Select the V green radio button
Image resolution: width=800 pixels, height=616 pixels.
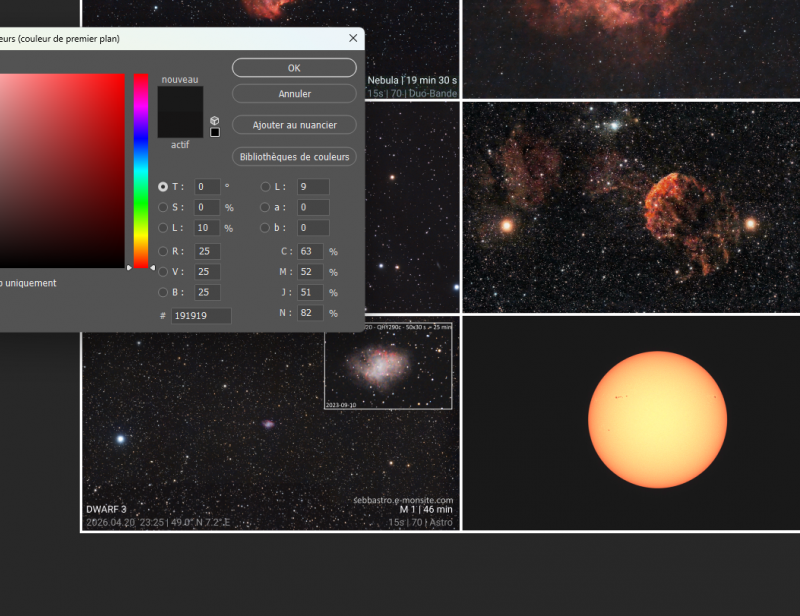click(x=163, y=272)
